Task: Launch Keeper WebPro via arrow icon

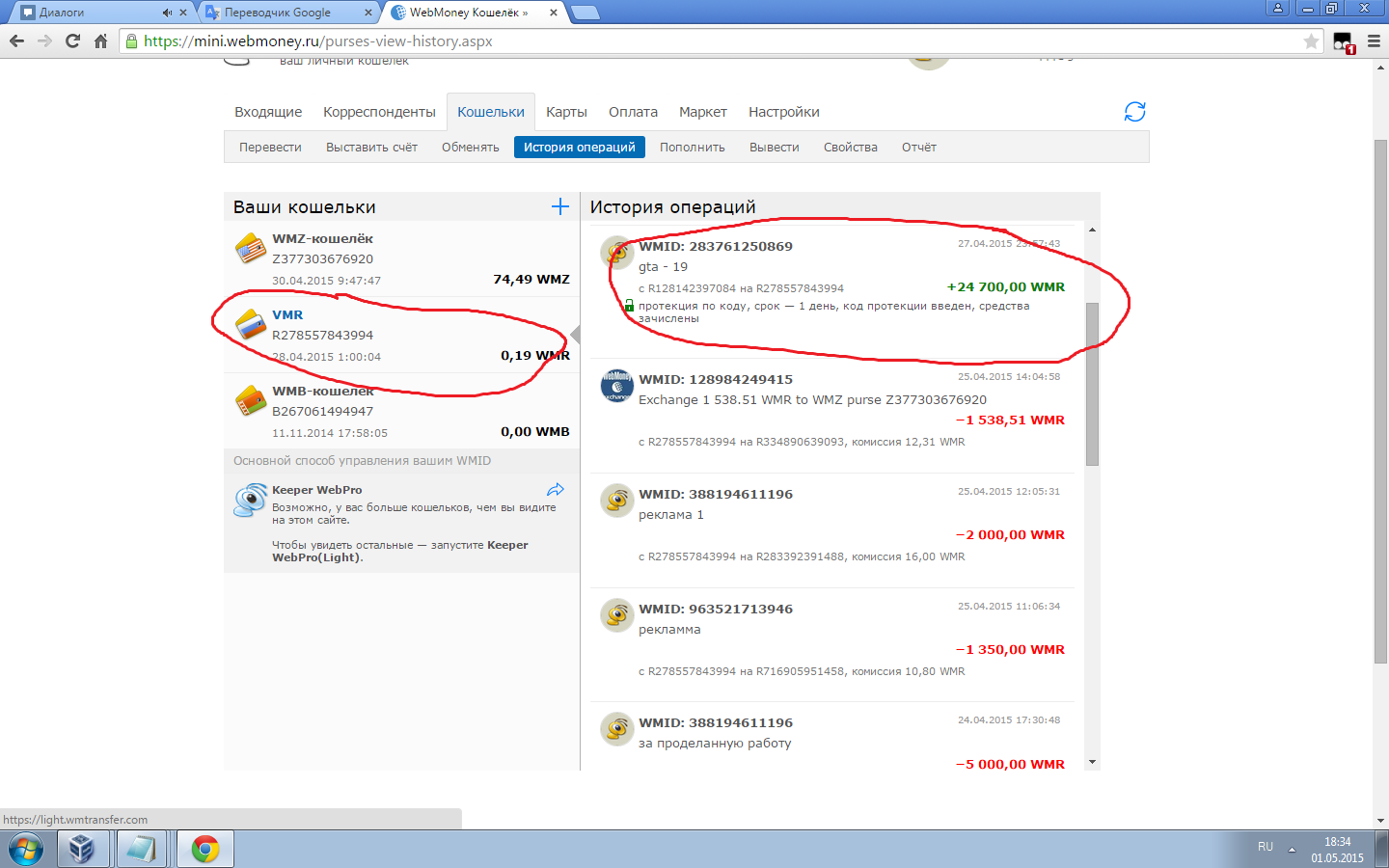Action: pyautogui.click(x=555, y=490)
